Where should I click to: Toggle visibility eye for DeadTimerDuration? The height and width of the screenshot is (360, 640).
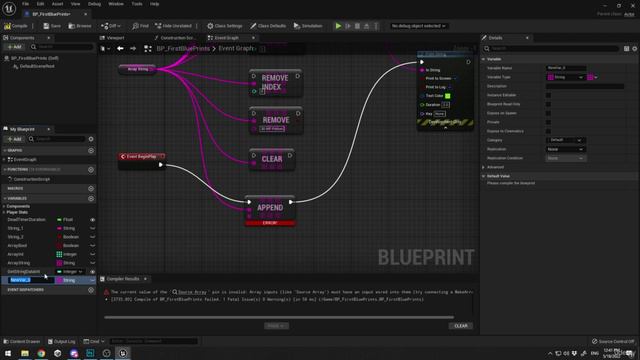(93, 220)
